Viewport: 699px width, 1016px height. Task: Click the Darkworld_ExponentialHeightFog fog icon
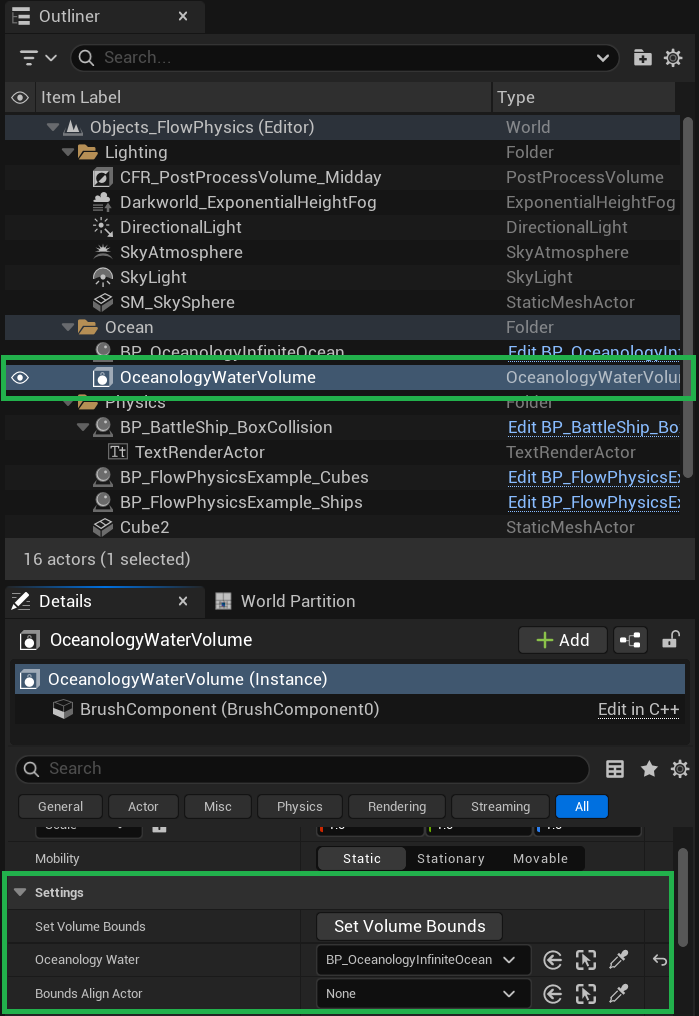click(102, 202)
